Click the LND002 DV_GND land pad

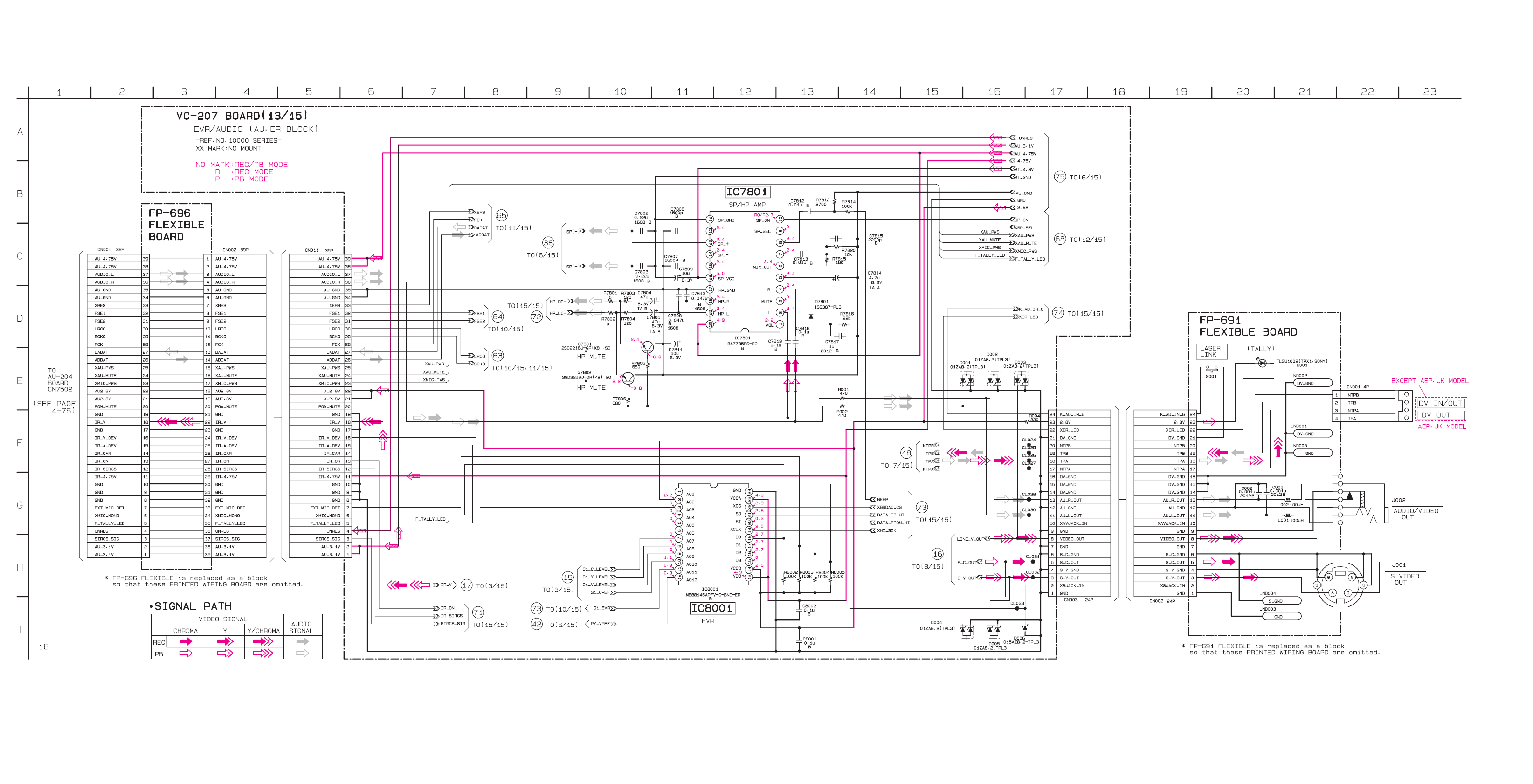[x=1313, y=384]
